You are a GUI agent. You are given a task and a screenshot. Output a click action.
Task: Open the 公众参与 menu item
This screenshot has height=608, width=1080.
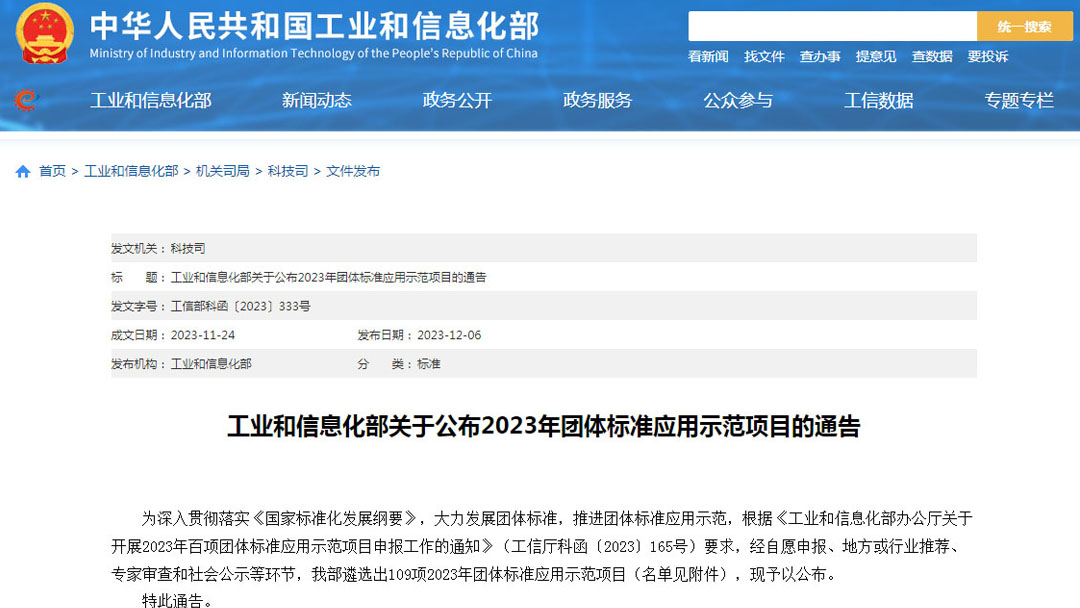[738, 100]
